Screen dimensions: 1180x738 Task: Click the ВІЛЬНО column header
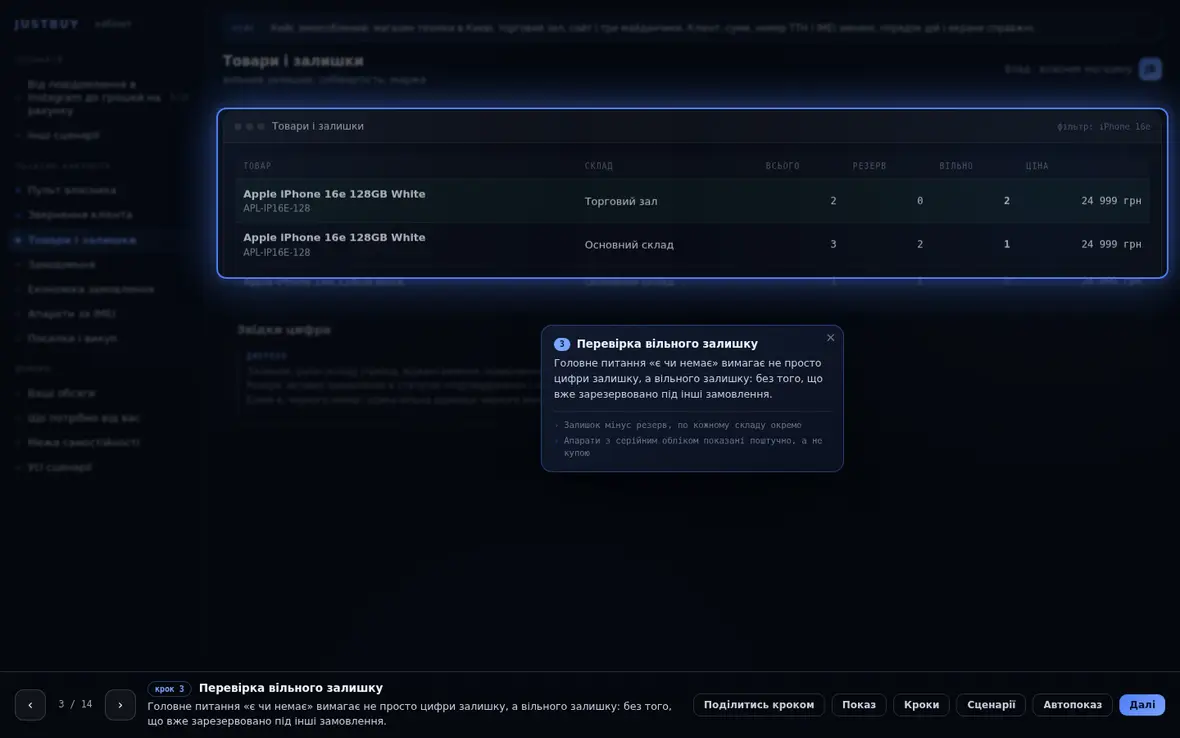956,166
